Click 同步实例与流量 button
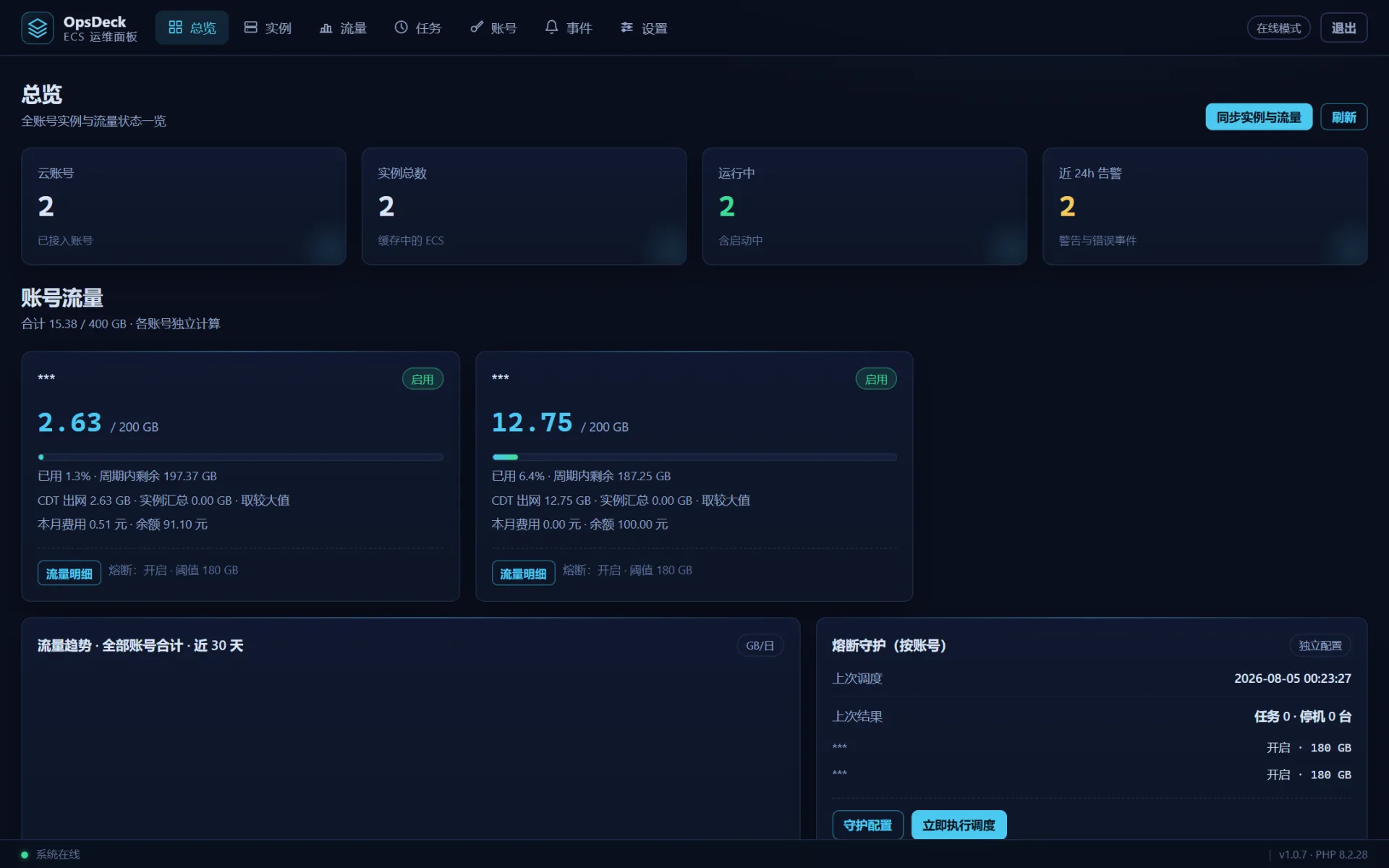This screenshot has width=1389, height=868. [1259, 117]
